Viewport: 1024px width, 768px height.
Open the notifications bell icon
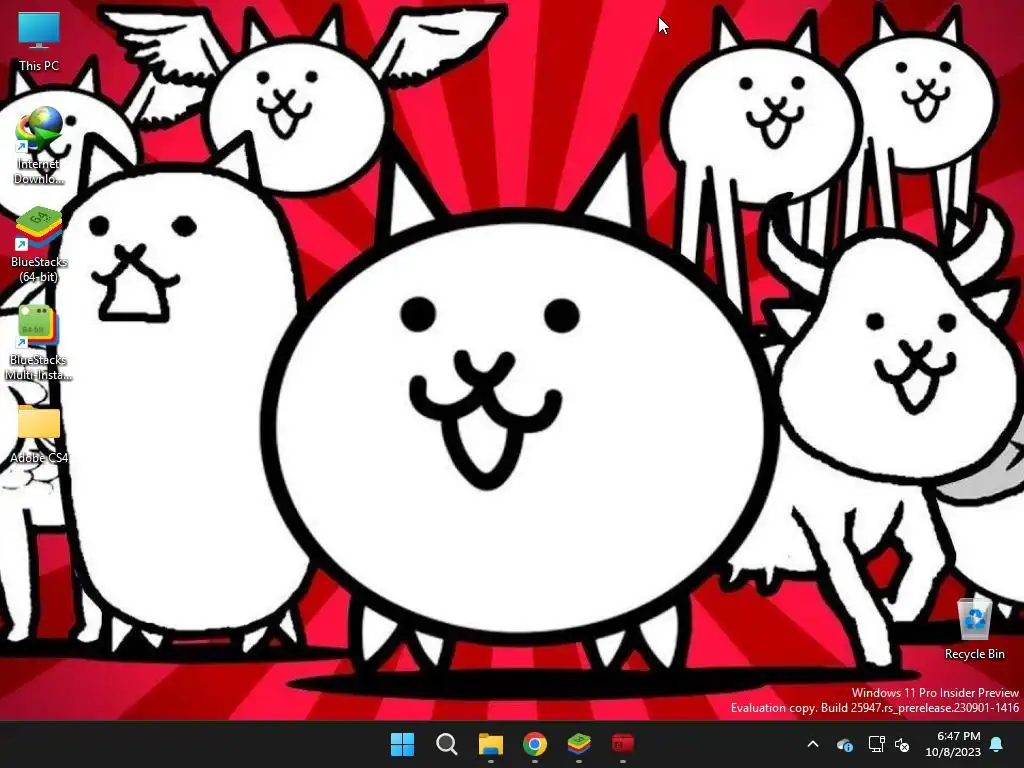pos(997,744)
